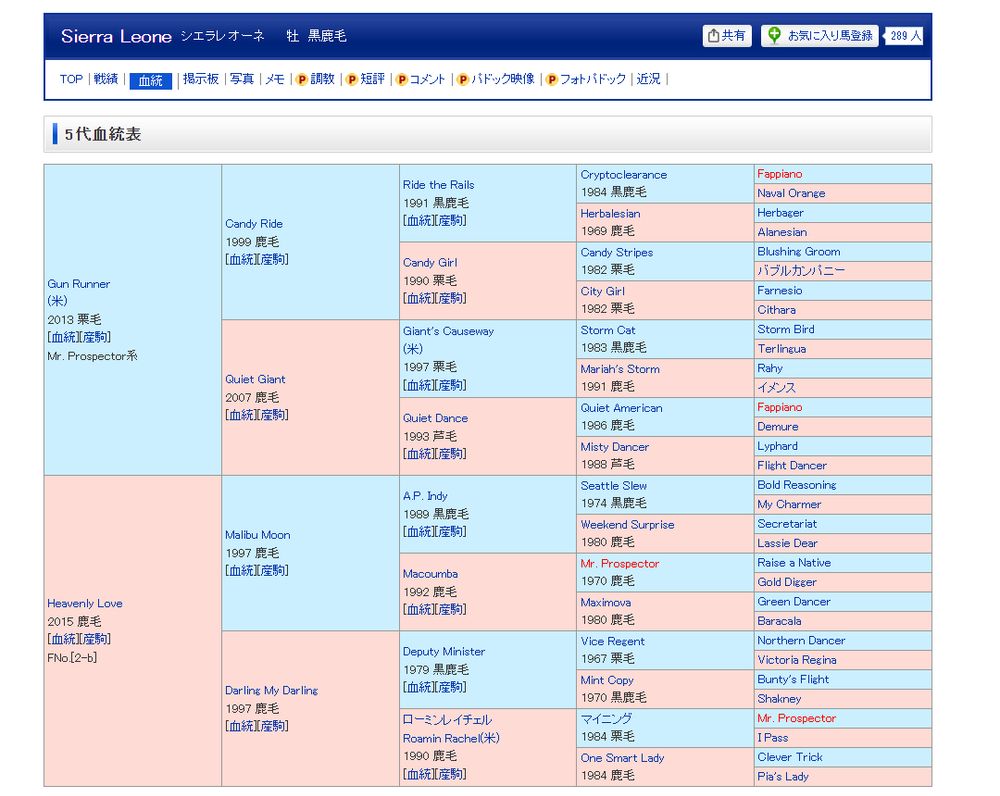This screenshot has width=1000, height=796.
Task: Click 血統 link under Darling My Darling
Action: (240, 726)
